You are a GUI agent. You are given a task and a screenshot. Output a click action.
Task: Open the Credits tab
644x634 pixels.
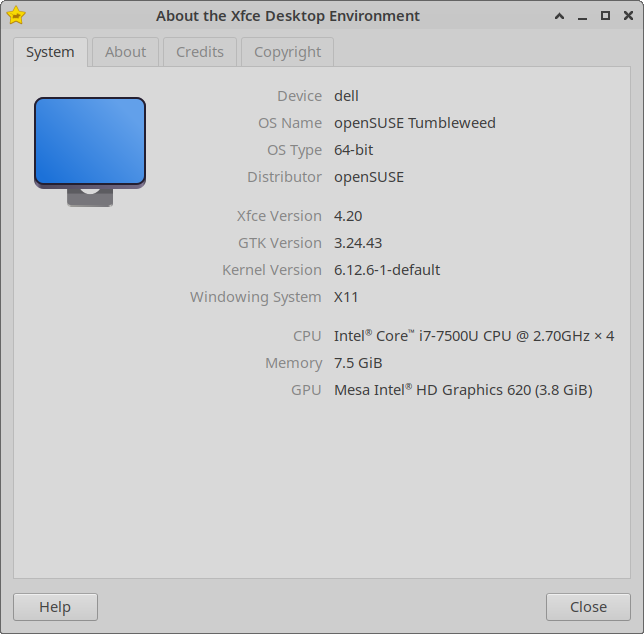200,52
